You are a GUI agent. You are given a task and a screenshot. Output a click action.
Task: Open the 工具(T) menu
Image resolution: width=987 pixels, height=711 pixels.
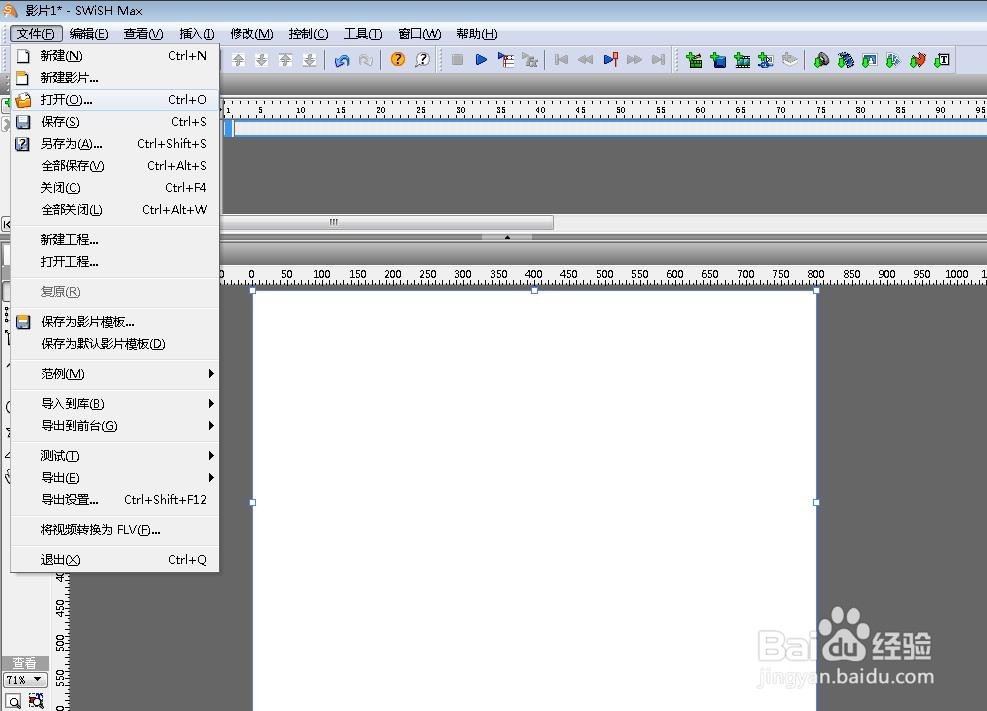click(x=363, y=34)
